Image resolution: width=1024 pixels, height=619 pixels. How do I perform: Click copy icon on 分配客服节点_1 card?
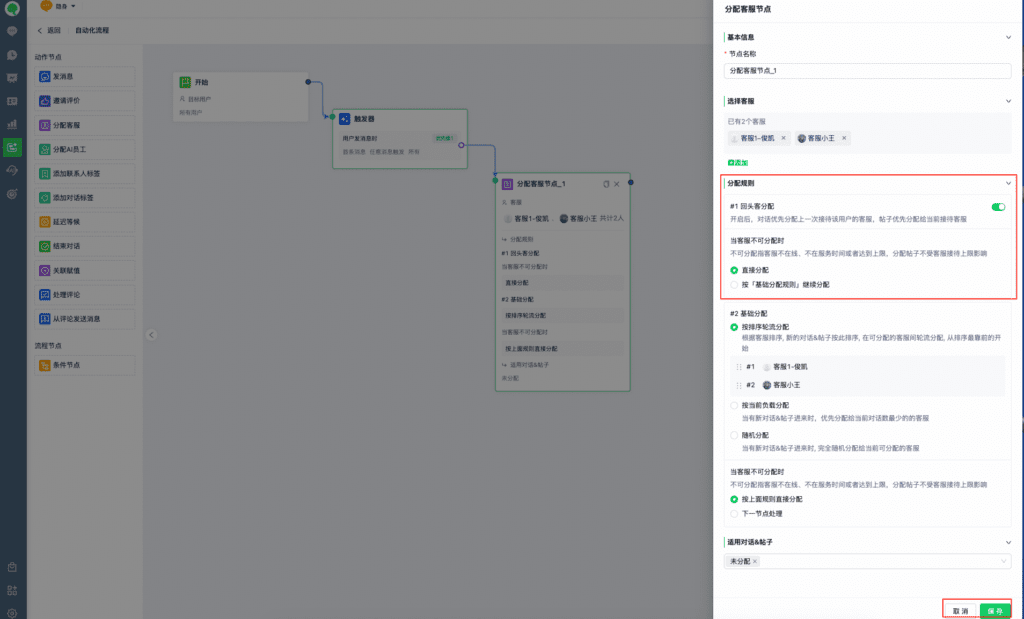pyautogui.click(x=606, y=184)
